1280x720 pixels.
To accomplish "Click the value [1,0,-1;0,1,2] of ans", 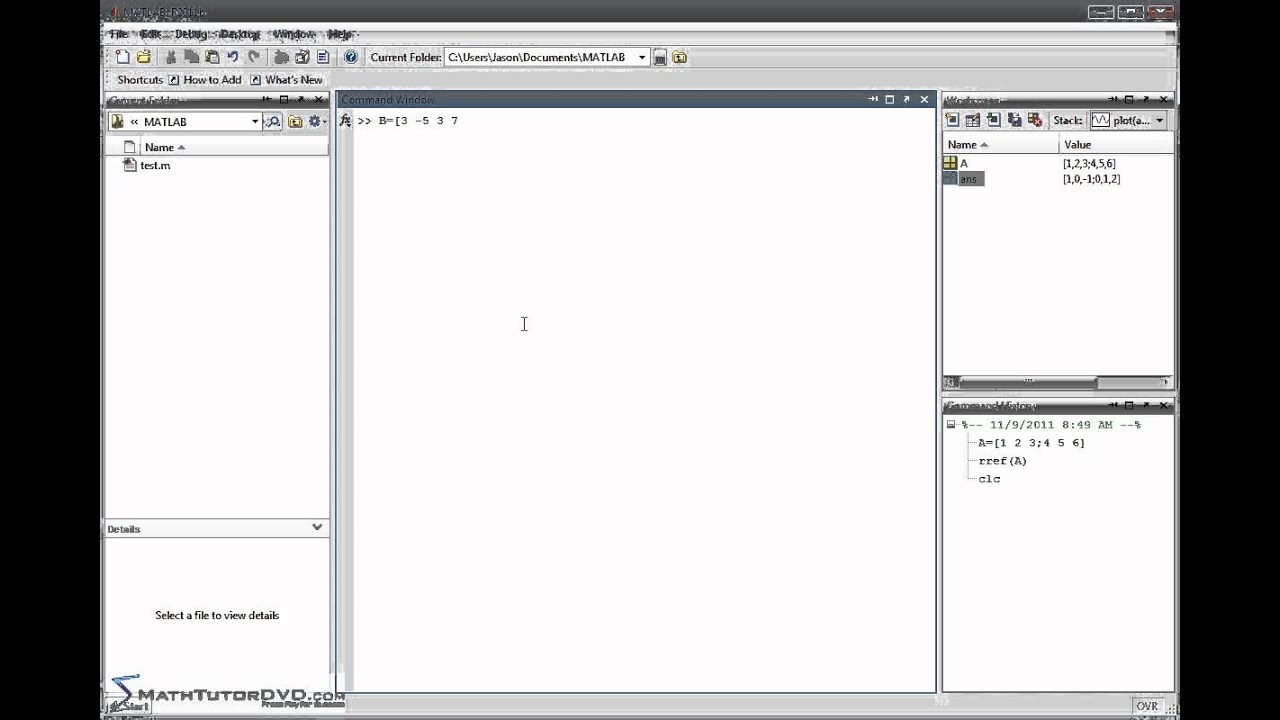I will 1091,179.
